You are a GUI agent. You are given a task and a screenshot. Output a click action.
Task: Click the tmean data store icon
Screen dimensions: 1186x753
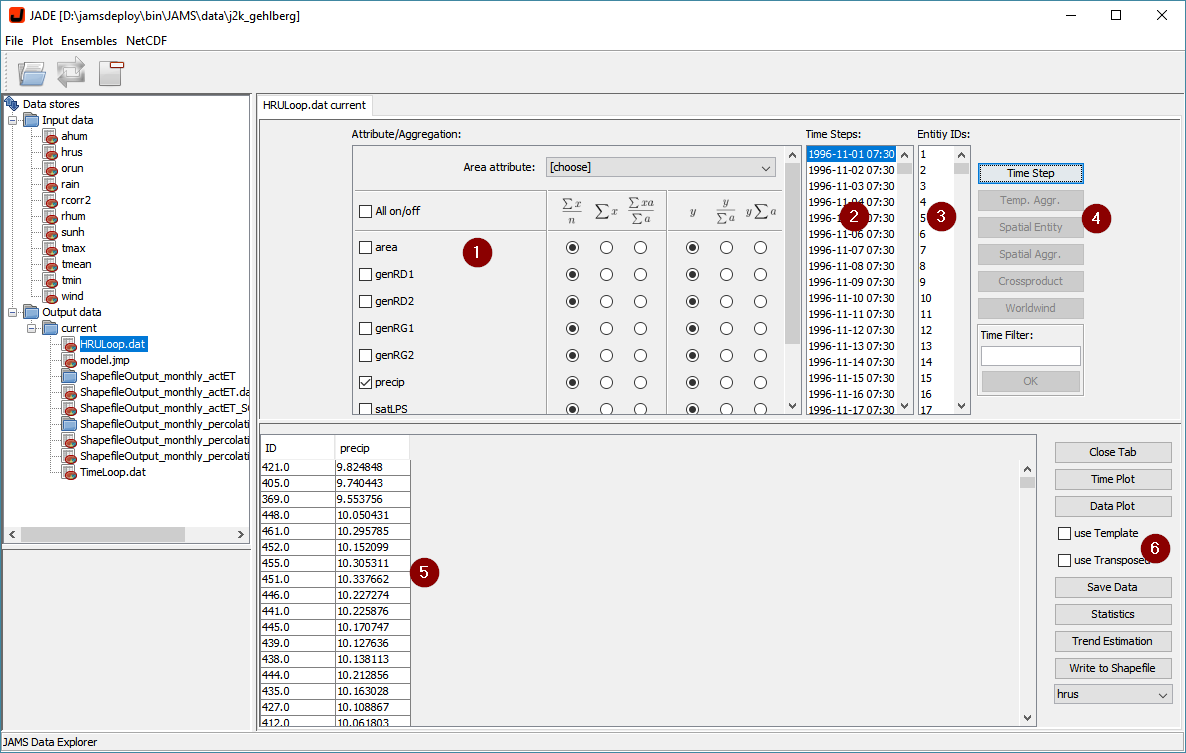click(50, 264)
